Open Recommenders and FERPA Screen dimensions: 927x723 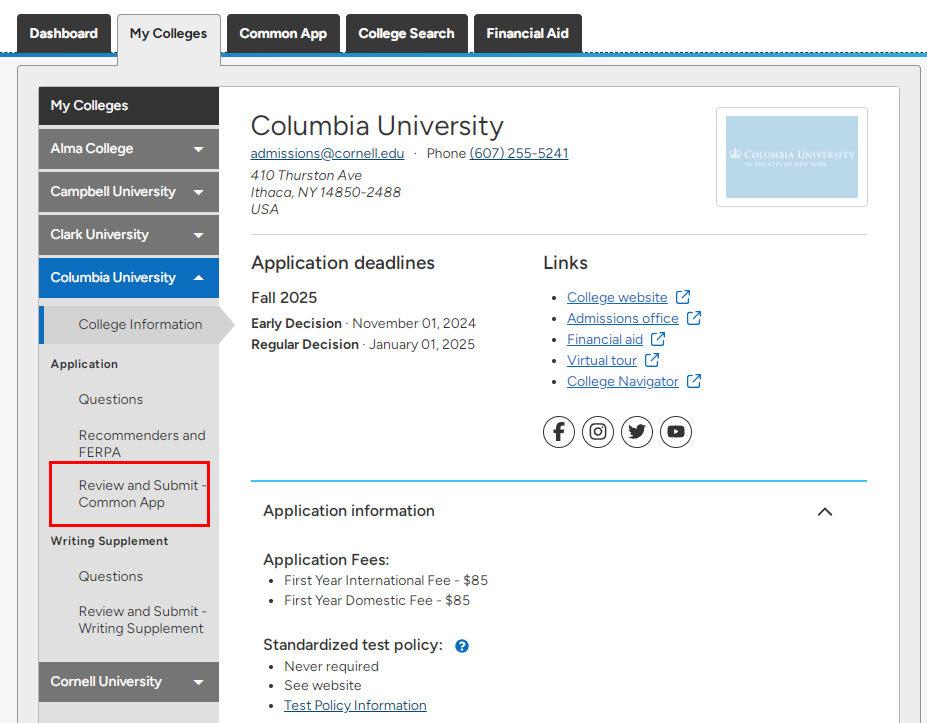coord(142,443)
